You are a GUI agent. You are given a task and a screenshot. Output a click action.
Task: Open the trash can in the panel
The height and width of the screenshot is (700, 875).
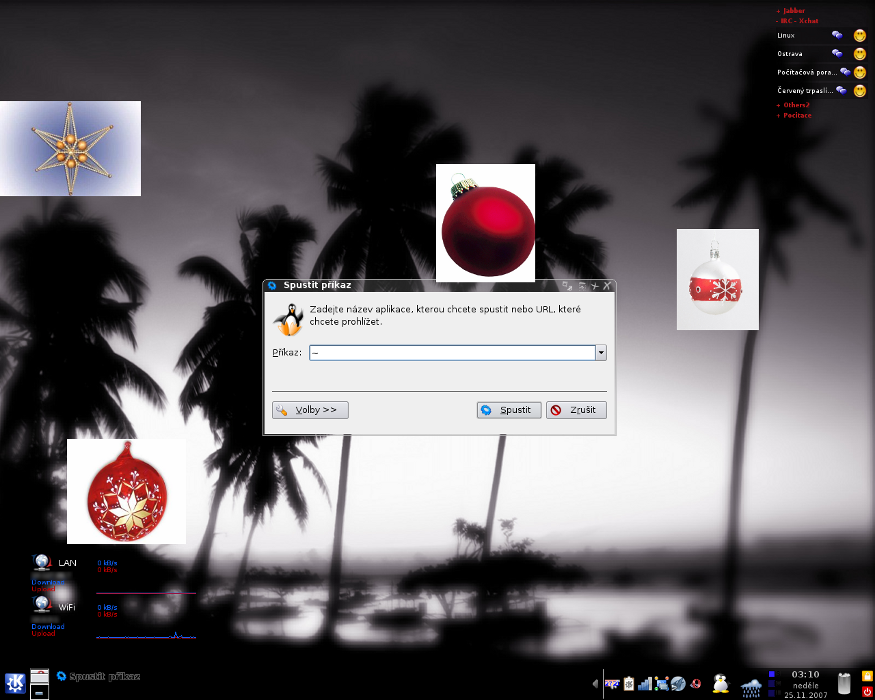845,684
